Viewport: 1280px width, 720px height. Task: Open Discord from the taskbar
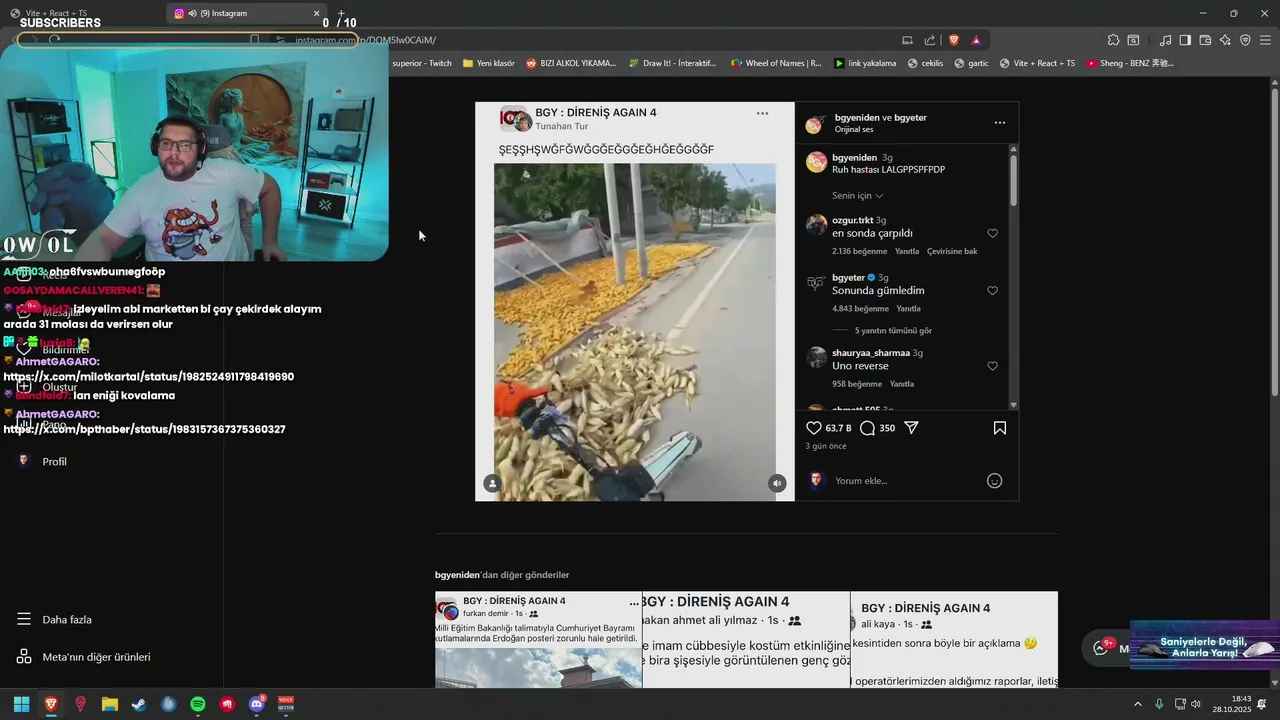(257, 704)
